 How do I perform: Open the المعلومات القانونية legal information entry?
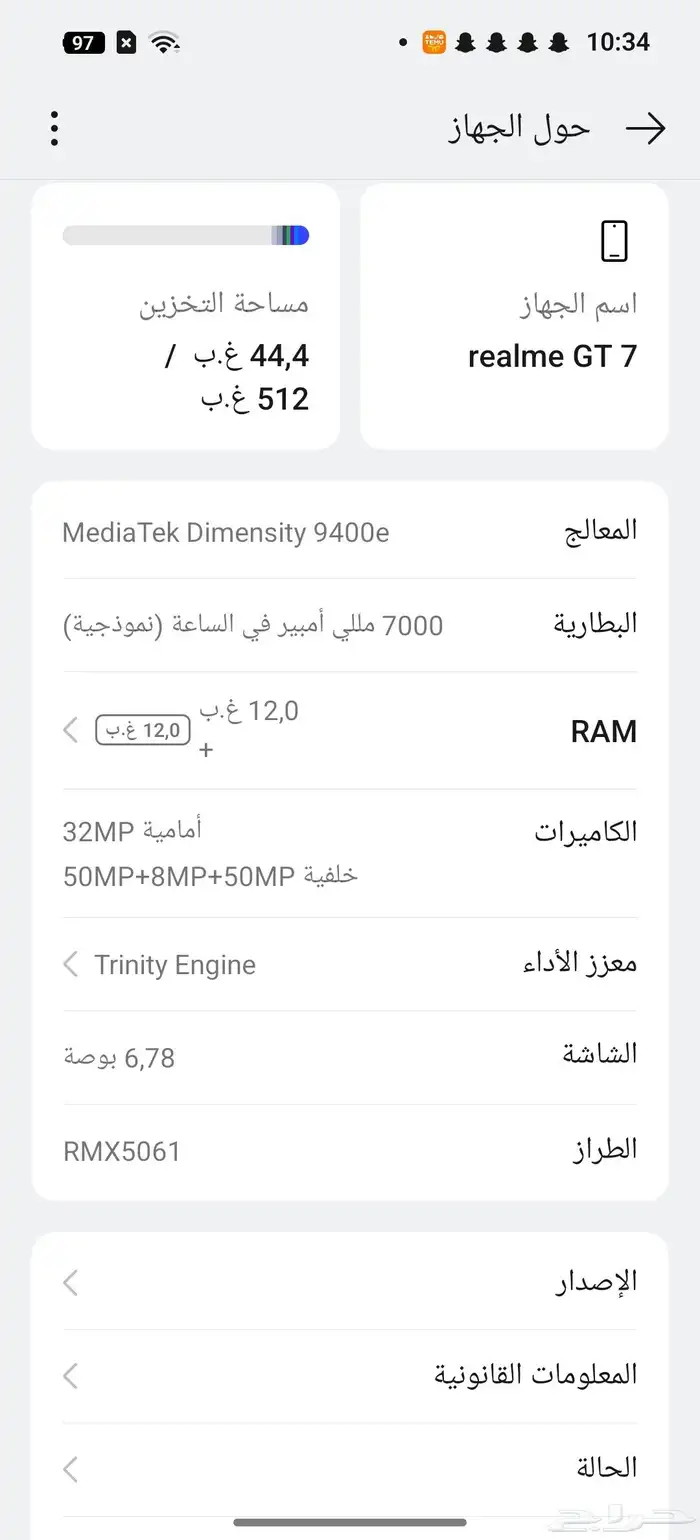pyautogui.click(x=350, y=1375)
